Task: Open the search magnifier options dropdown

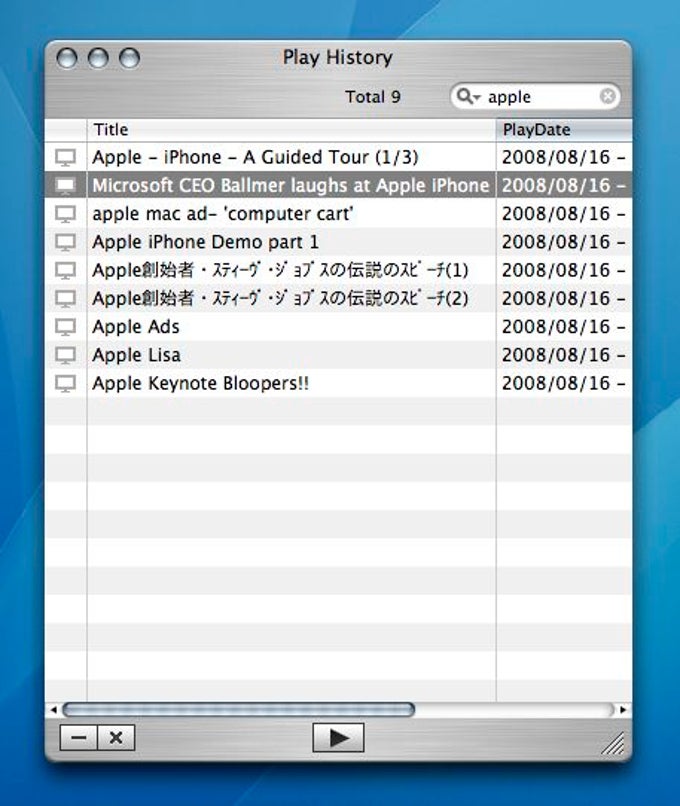Action: (468, 96)
